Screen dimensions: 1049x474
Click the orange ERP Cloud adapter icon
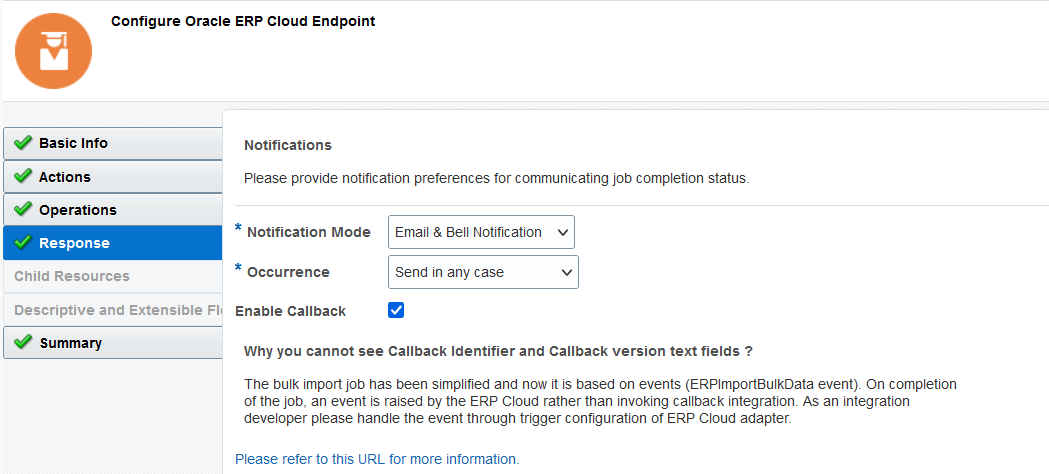click(54, 51)
